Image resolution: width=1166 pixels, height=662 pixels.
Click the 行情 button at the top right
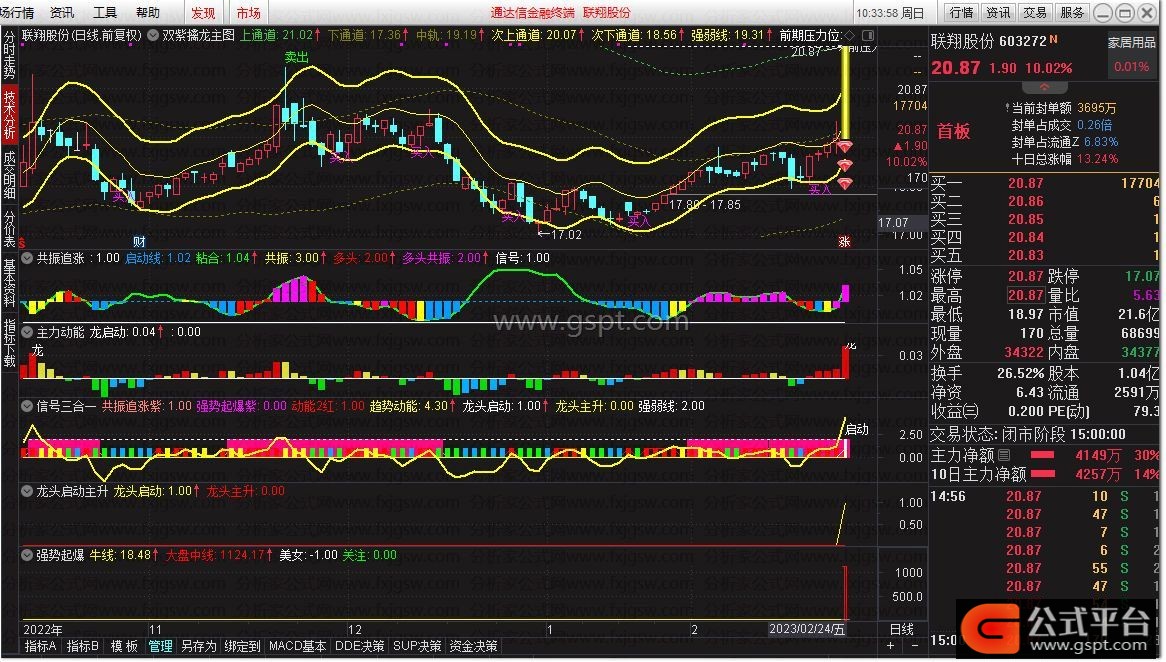coord(961,13)
